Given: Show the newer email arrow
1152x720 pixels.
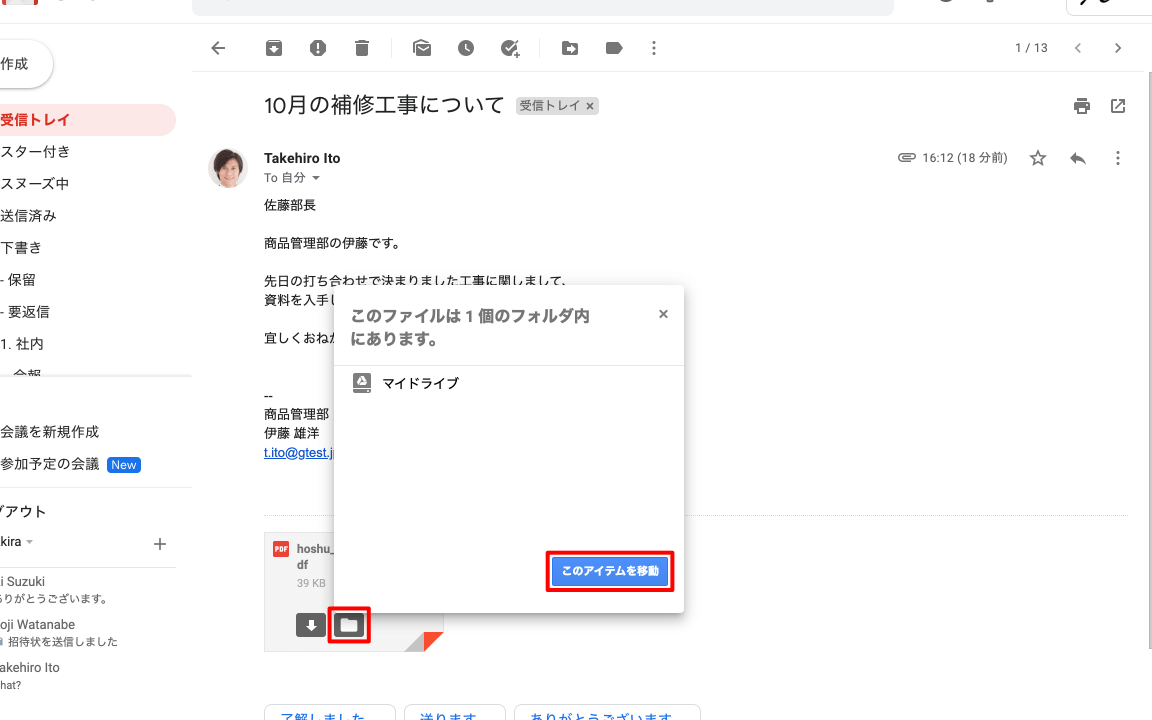Looking at the screenshot, I should point(1078,48).
